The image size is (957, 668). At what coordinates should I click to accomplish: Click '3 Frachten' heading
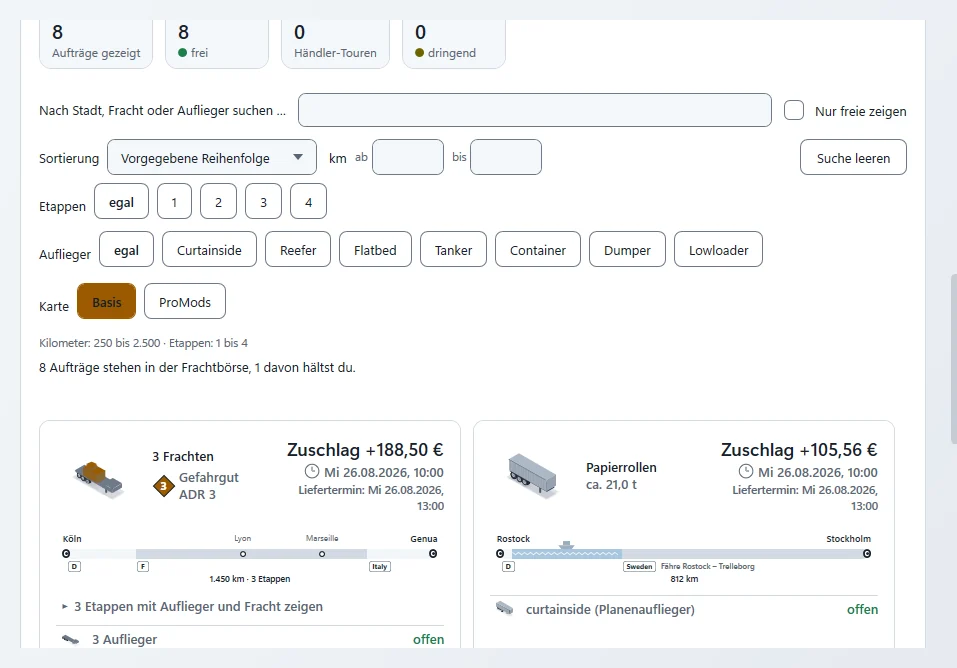pos(183,456)
